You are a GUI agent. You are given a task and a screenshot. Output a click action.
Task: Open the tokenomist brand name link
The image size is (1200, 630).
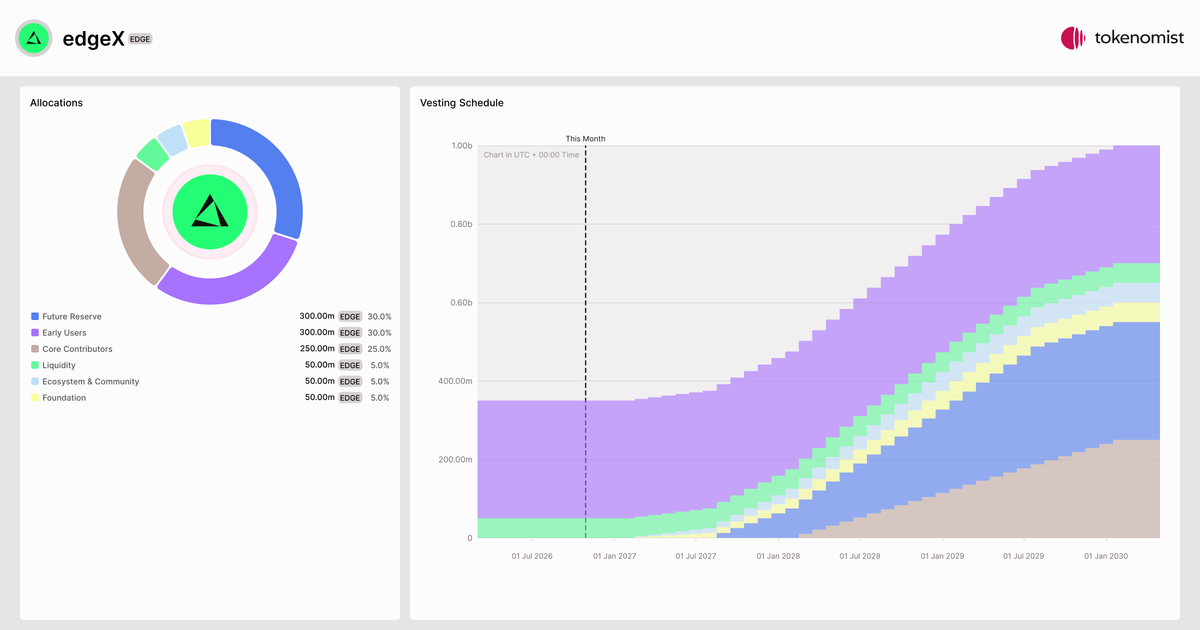click(1138, 38)
